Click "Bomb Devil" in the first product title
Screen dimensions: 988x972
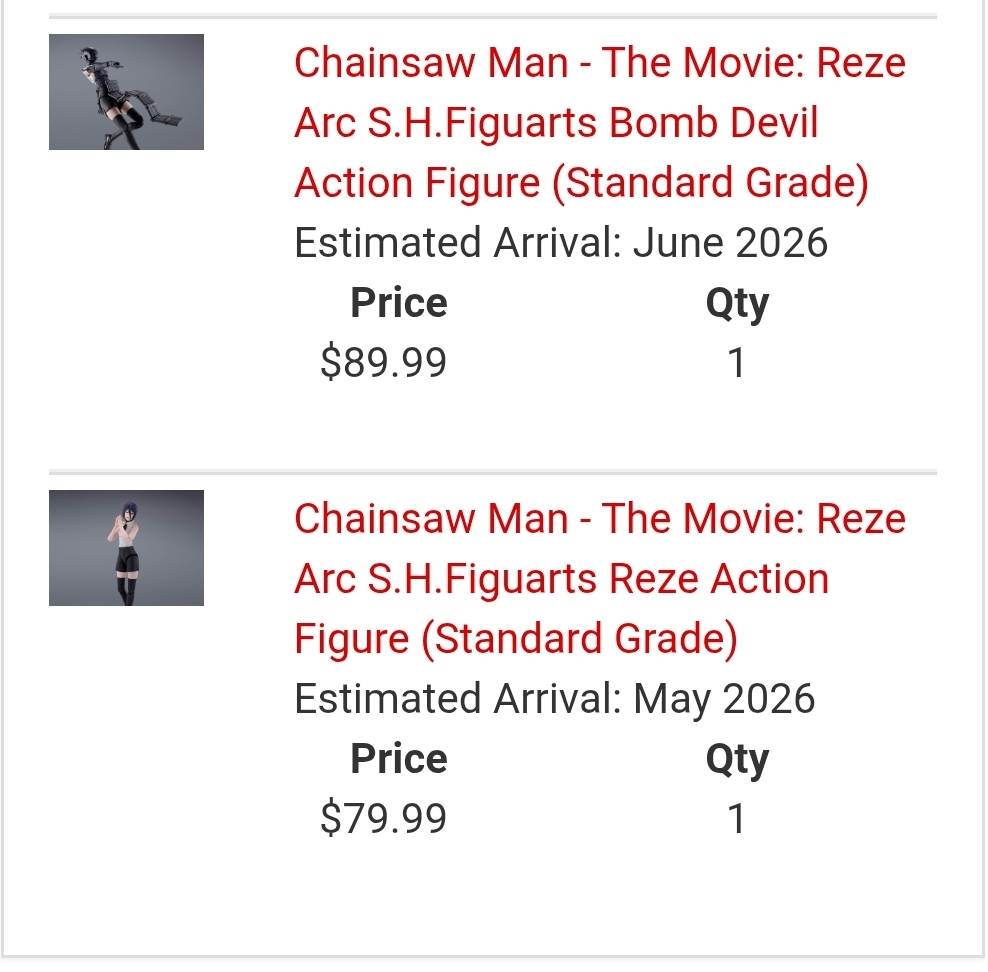click(x=714, y=123)
